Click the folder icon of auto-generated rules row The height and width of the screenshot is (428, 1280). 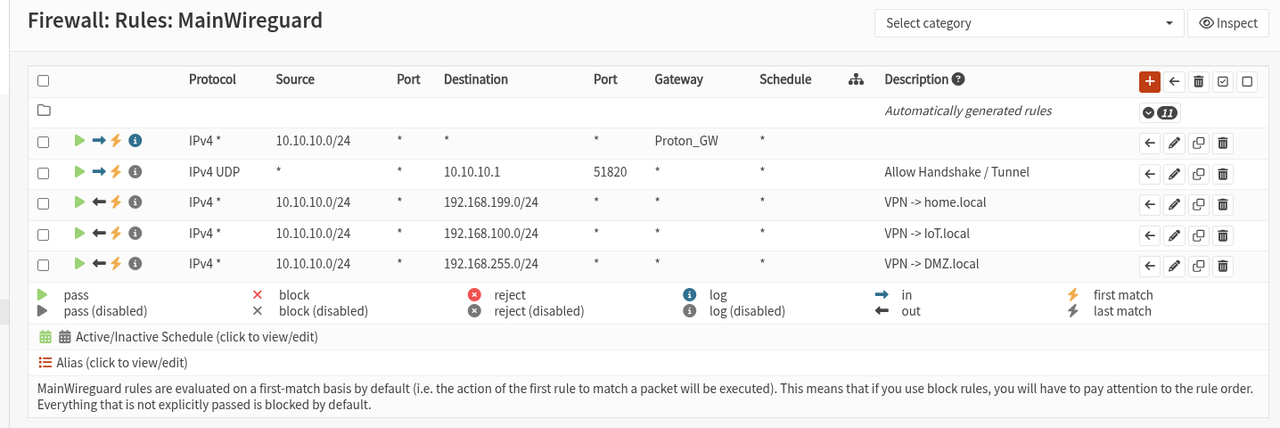coord(43,110)
